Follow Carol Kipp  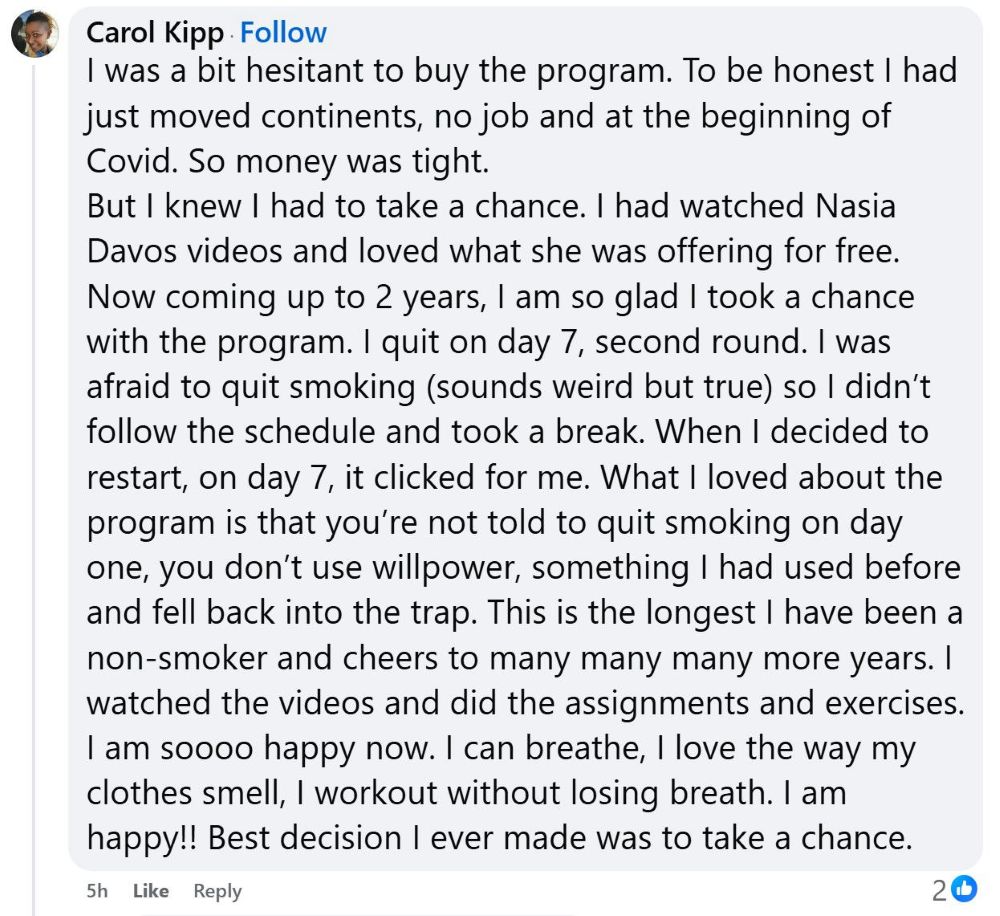point(283,33)
